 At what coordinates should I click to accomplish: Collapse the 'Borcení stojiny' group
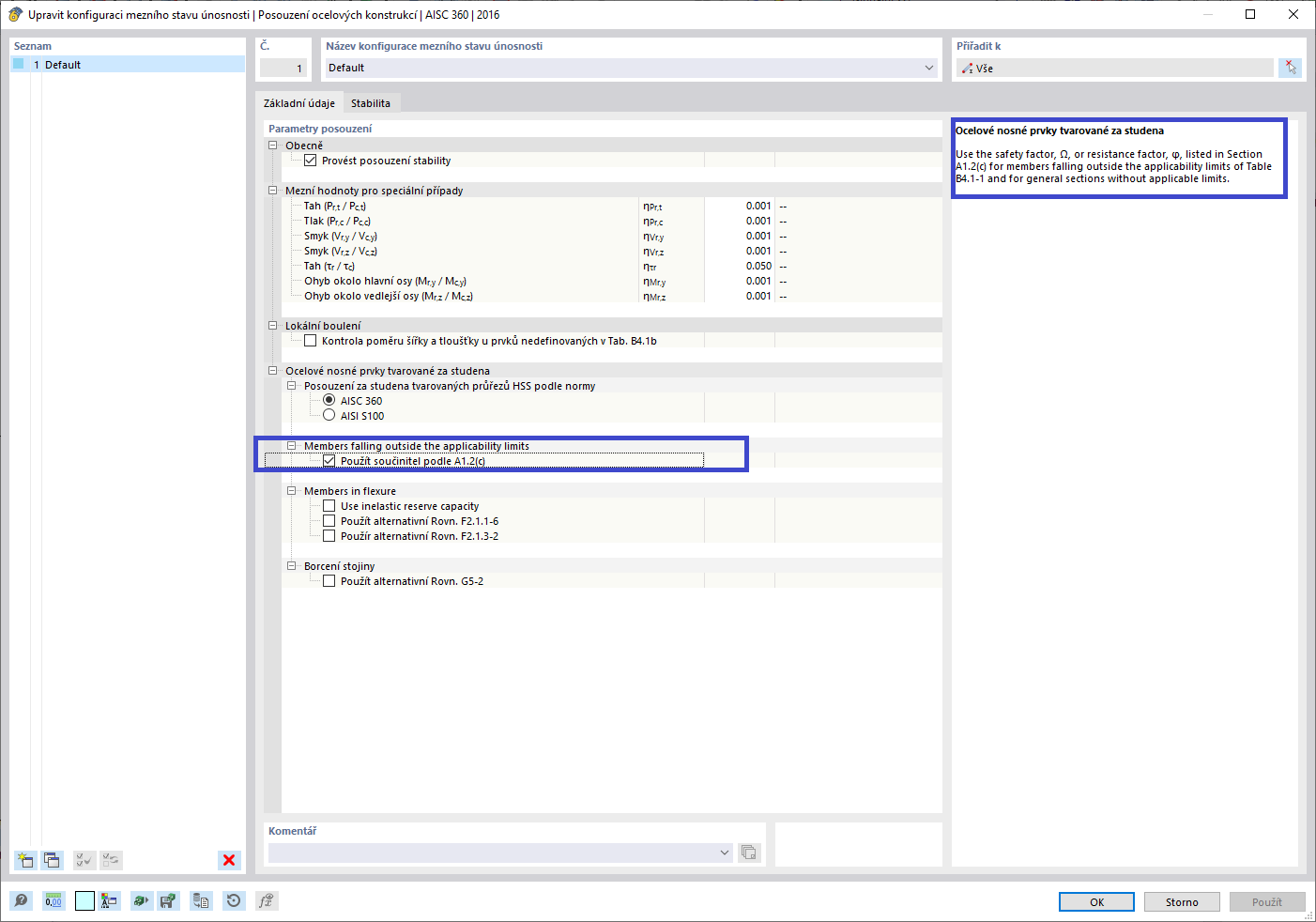click(292, 566)
